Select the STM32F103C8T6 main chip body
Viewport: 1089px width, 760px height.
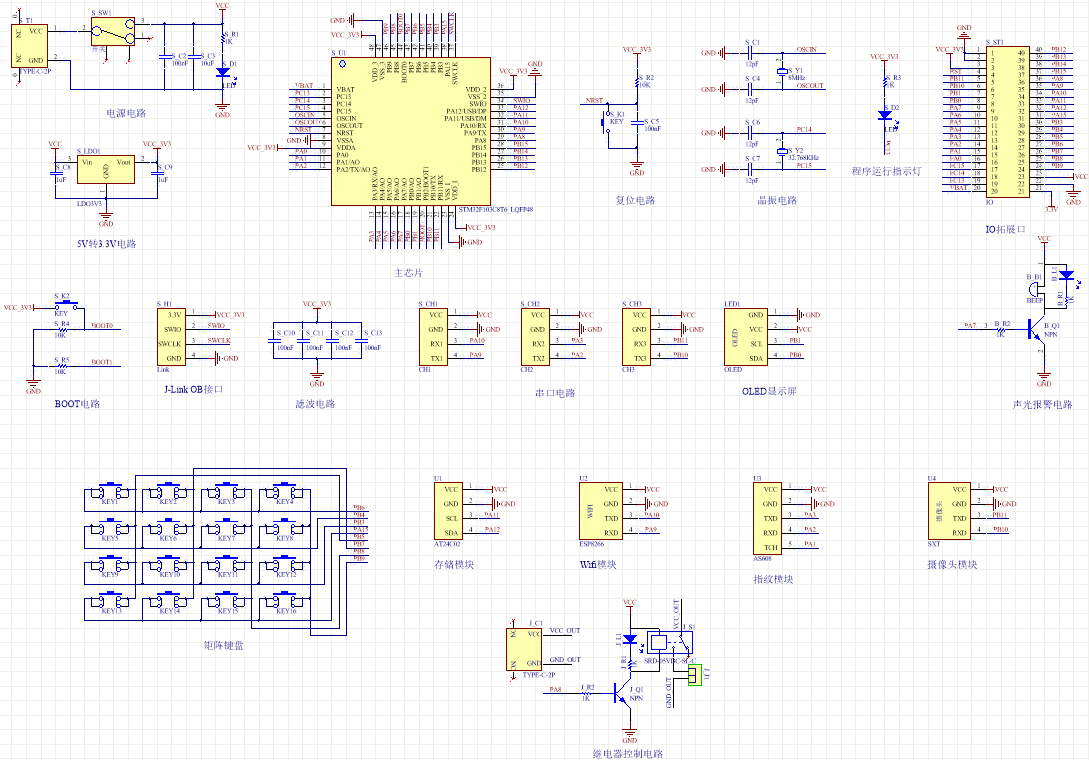point(410,131)
